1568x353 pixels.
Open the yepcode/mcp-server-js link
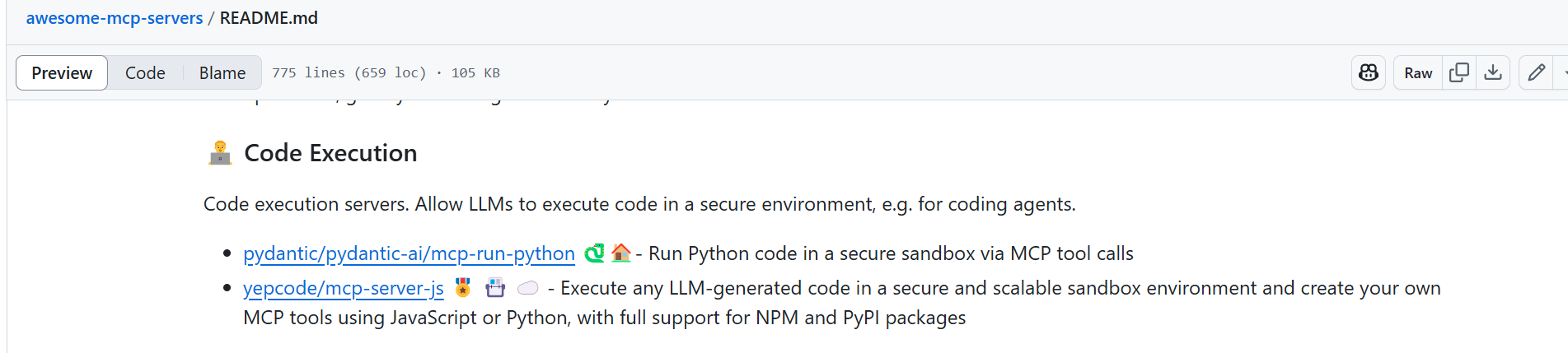(x=344, y=288)
